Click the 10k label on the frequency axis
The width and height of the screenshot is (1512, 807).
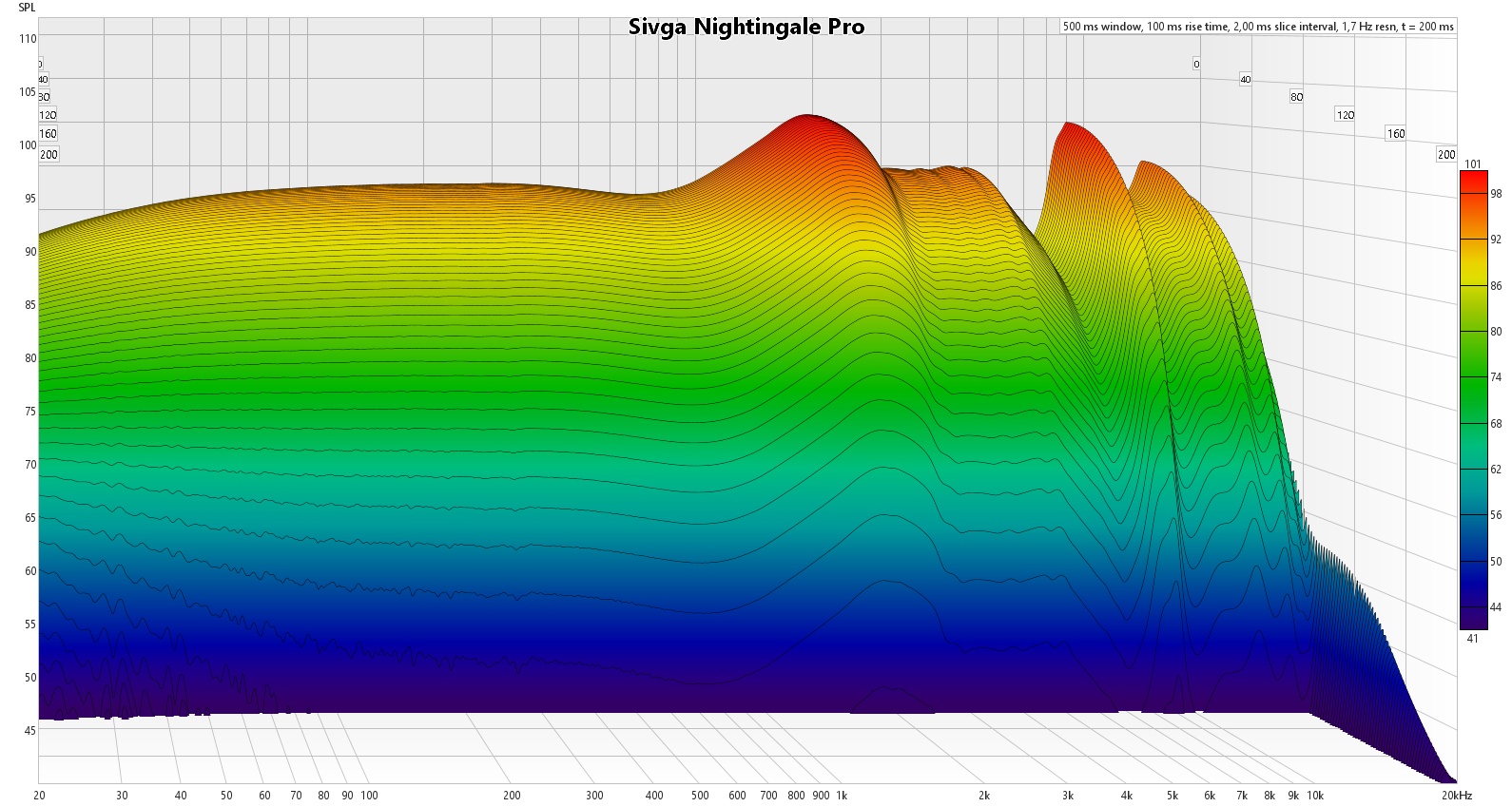pos(1315,796)
